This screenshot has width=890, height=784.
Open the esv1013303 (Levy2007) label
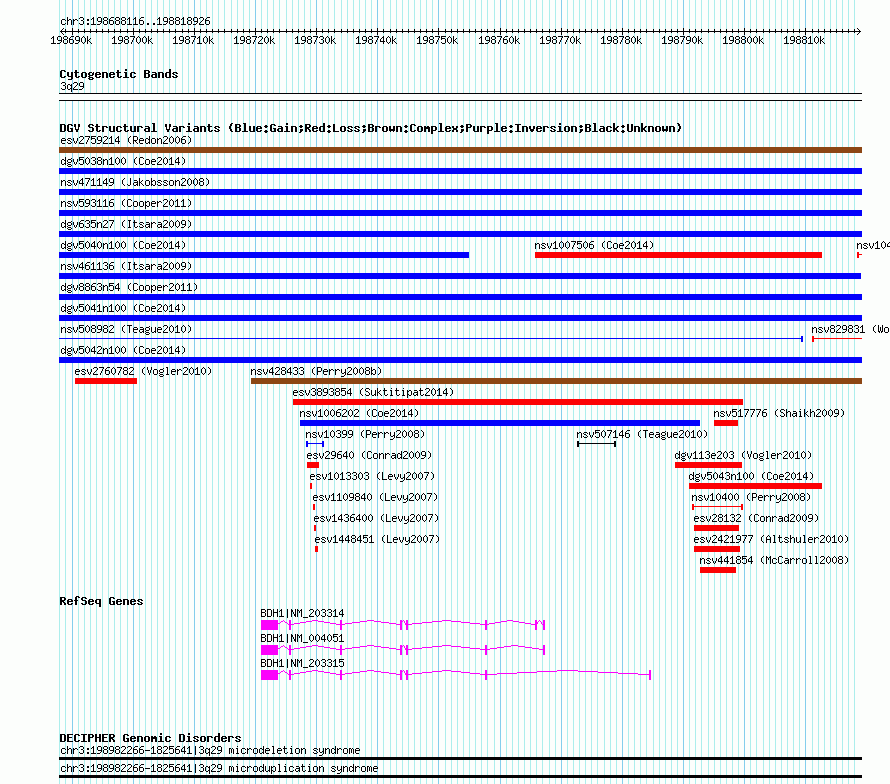372,476
